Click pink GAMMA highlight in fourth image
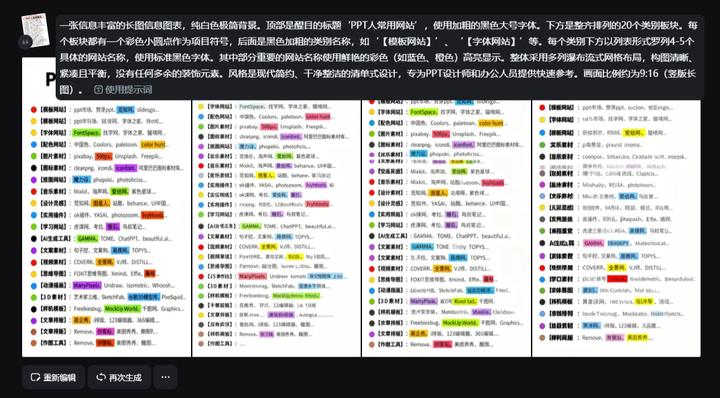Image resolution: width=720 pixels, height=398 pixels. click(593, 243)
